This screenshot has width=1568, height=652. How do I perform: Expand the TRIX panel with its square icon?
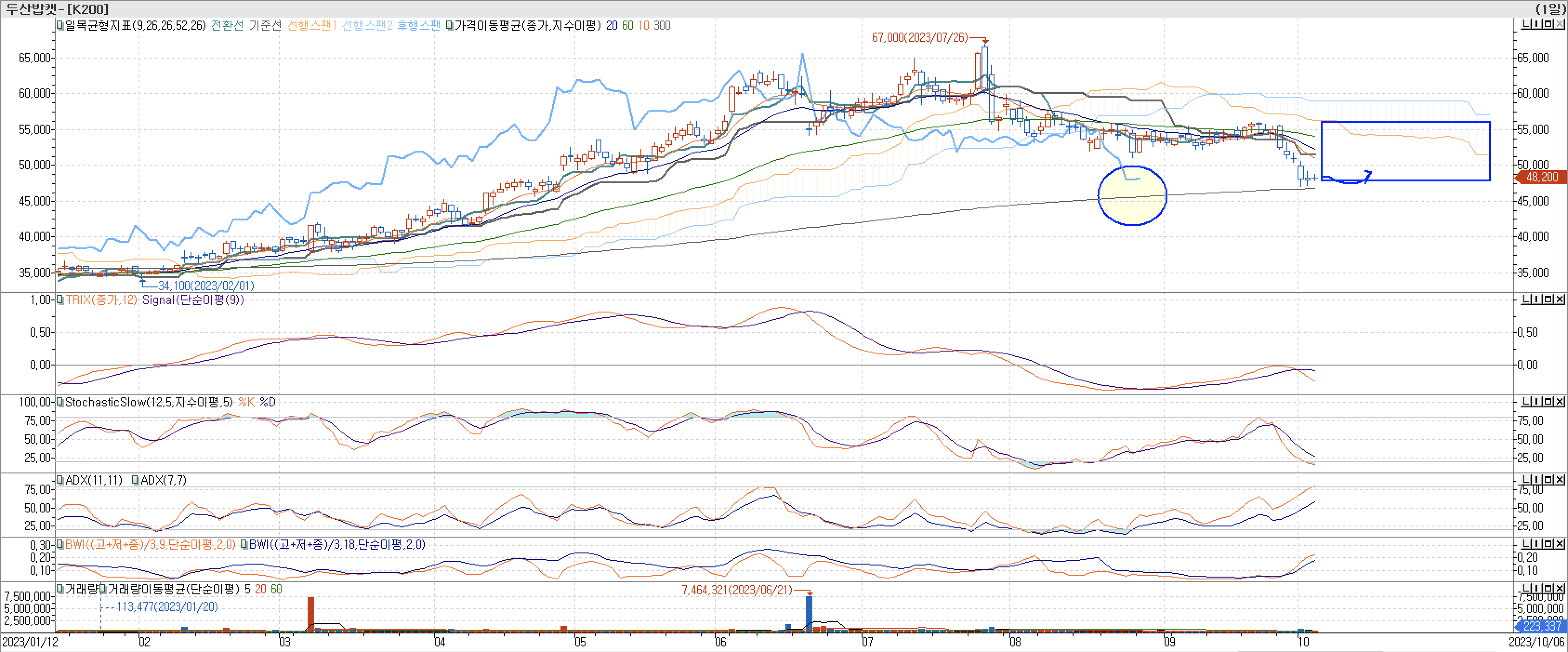(x=1548, y=299)
